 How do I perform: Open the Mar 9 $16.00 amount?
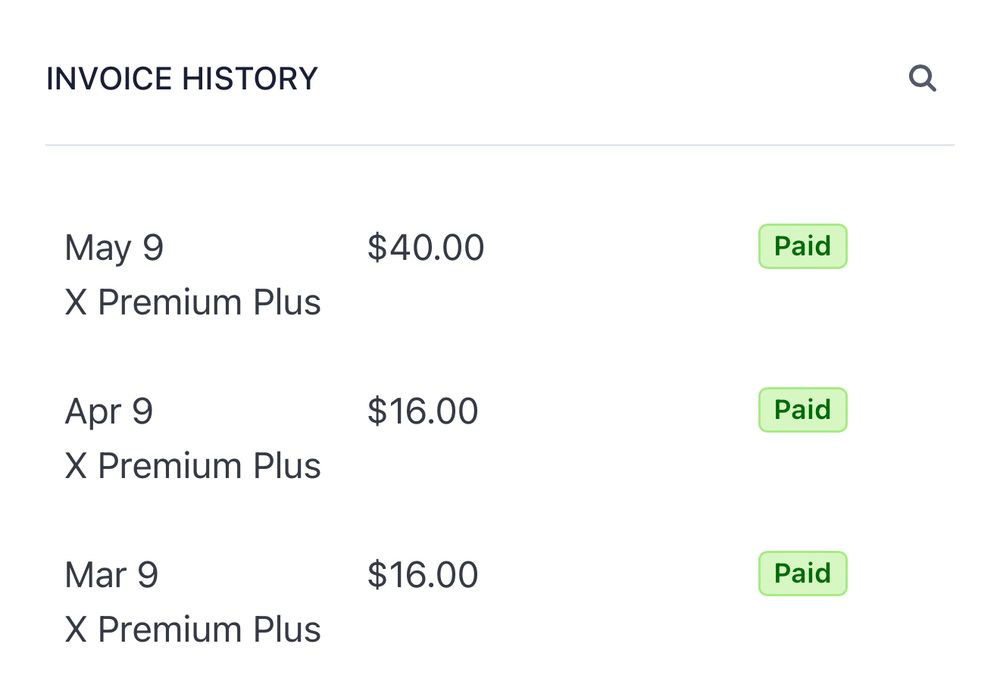pyautogui.click(x=422, y=575)
